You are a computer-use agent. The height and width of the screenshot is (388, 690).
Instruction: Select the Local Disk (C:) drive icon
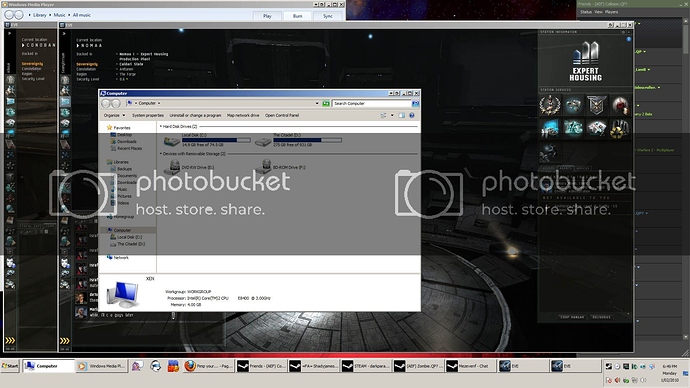tap(172, 141)
